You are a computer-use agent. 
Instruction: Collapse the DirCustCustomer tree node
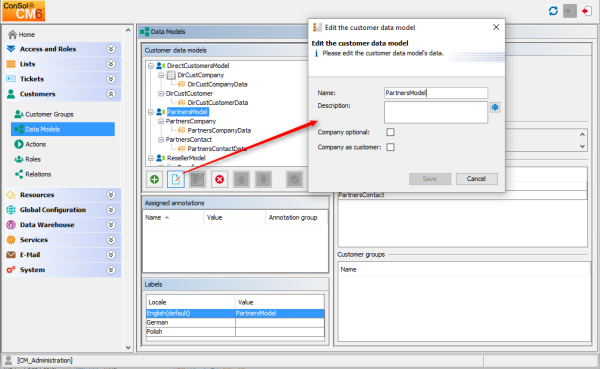click(161, 93)
